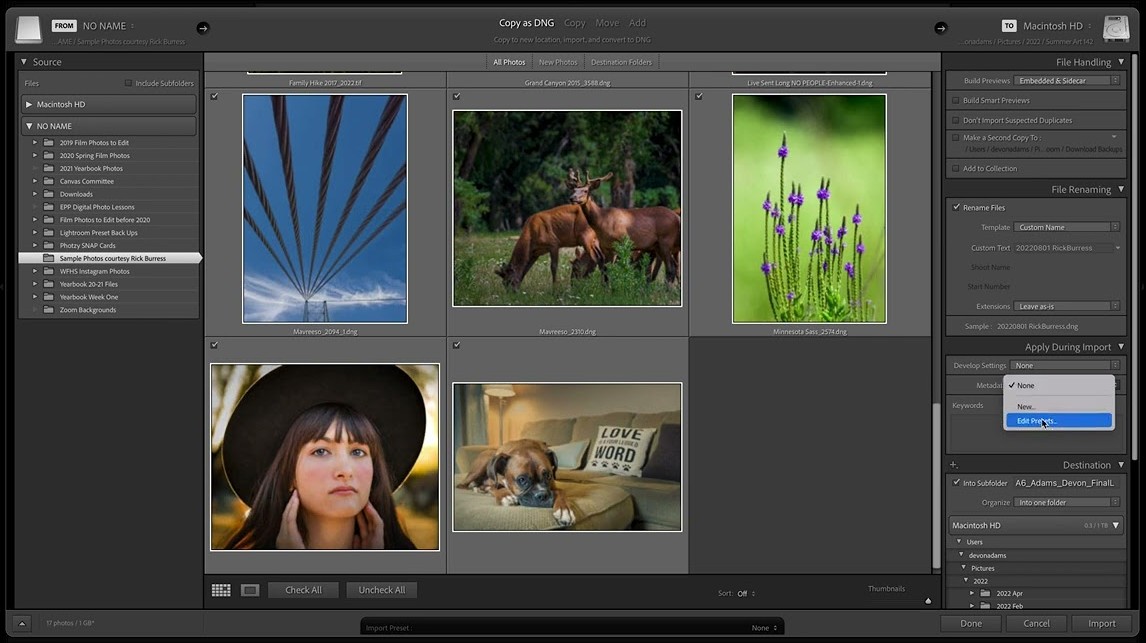Screen dimensions: 1146x643
Task: Open Build Previews dropdown
Action: pyautogui.click(x=1066, y=80)
